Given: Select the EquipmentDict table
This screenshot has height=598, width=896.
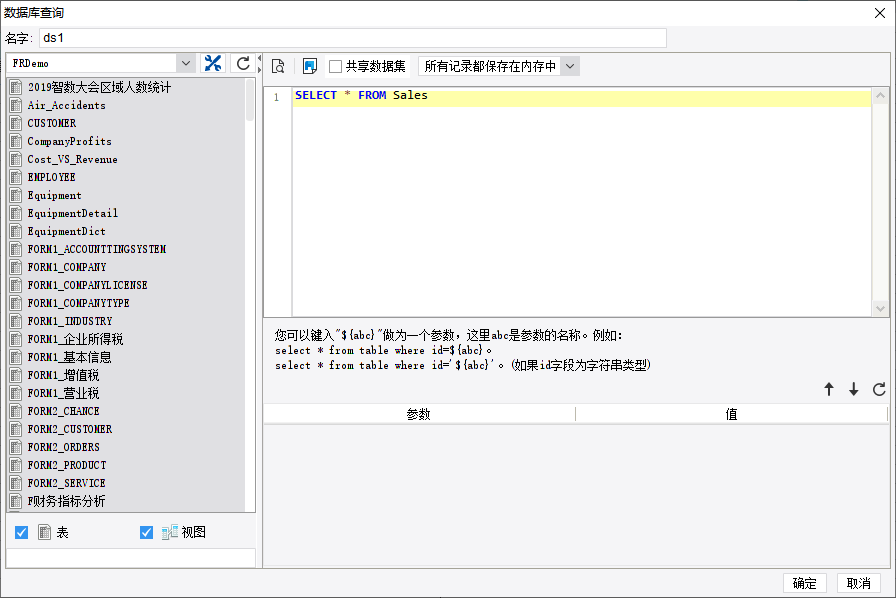Looking at the screenshot, I should [x=66, y=231].
